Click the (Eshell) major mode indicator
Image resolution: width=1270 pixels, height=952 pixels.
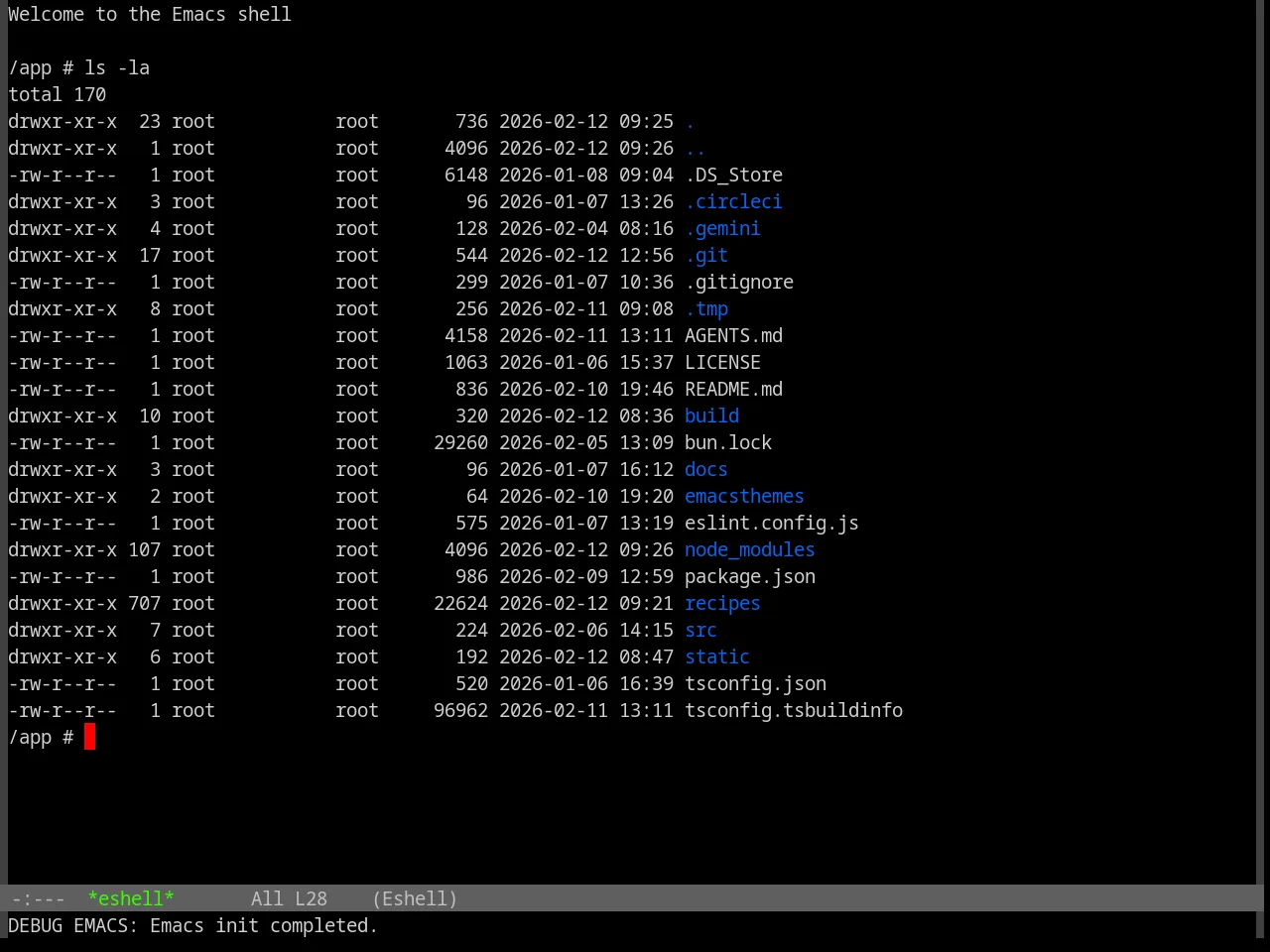[415, 898]
